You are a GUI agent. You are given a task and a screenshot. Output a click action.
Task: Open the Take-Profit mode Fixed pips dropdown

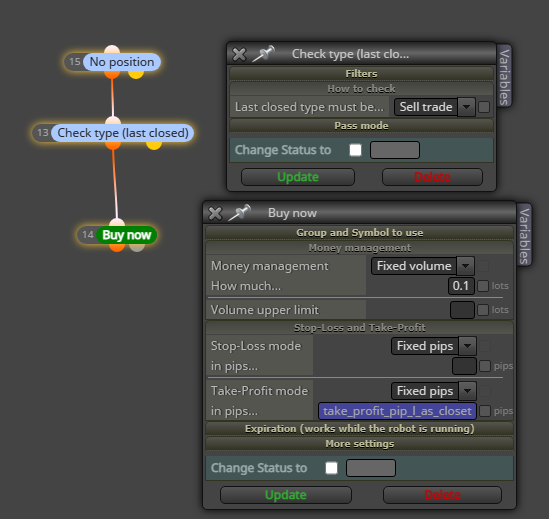433,391
